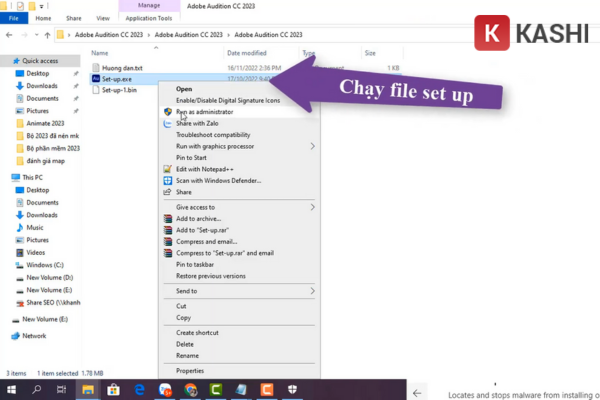Open đánh giá map folder
The image size is (600, 400).
(x=41, y=161)
